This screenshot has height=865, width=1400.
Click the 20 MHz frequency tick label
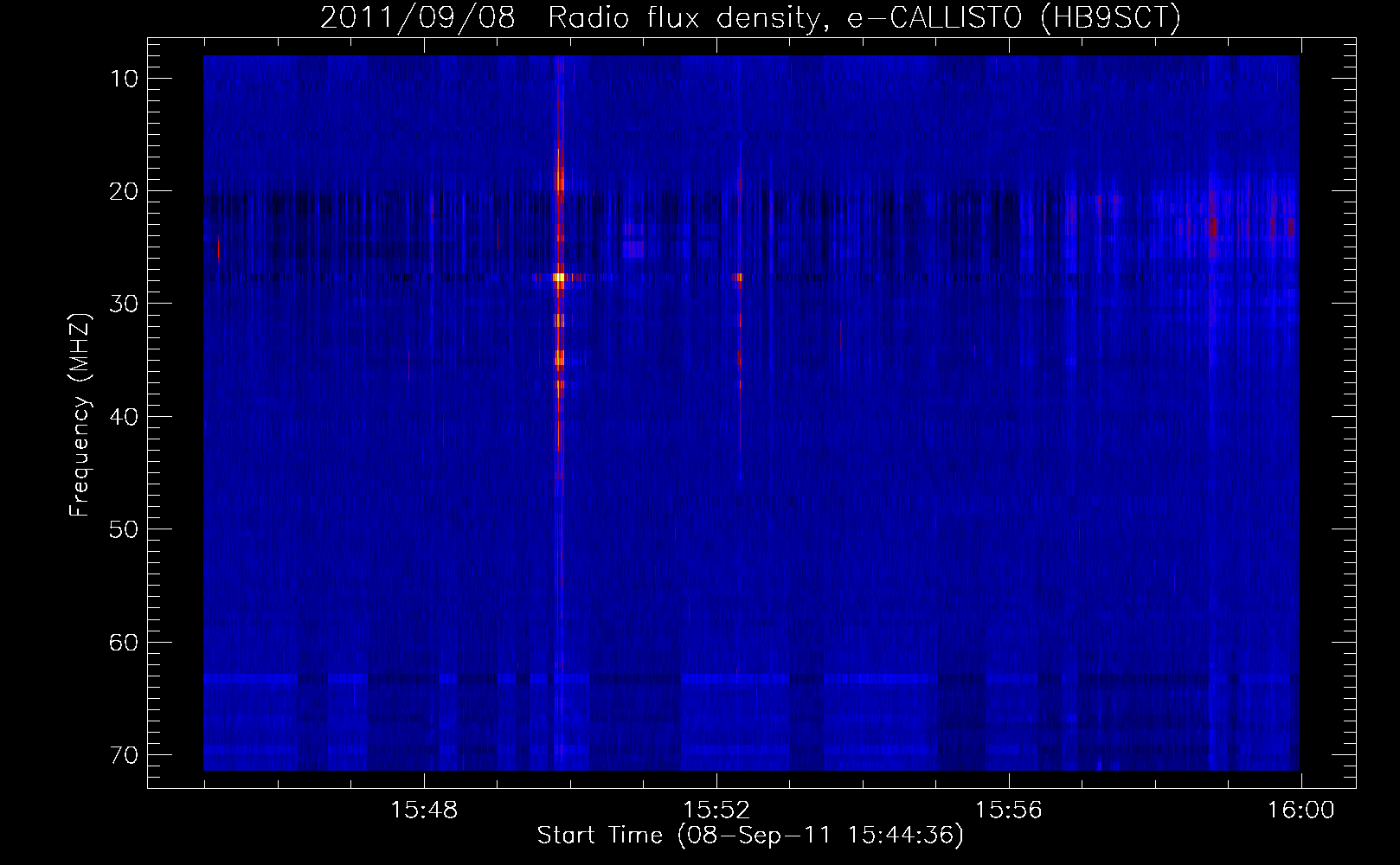(x=124, y=190)
